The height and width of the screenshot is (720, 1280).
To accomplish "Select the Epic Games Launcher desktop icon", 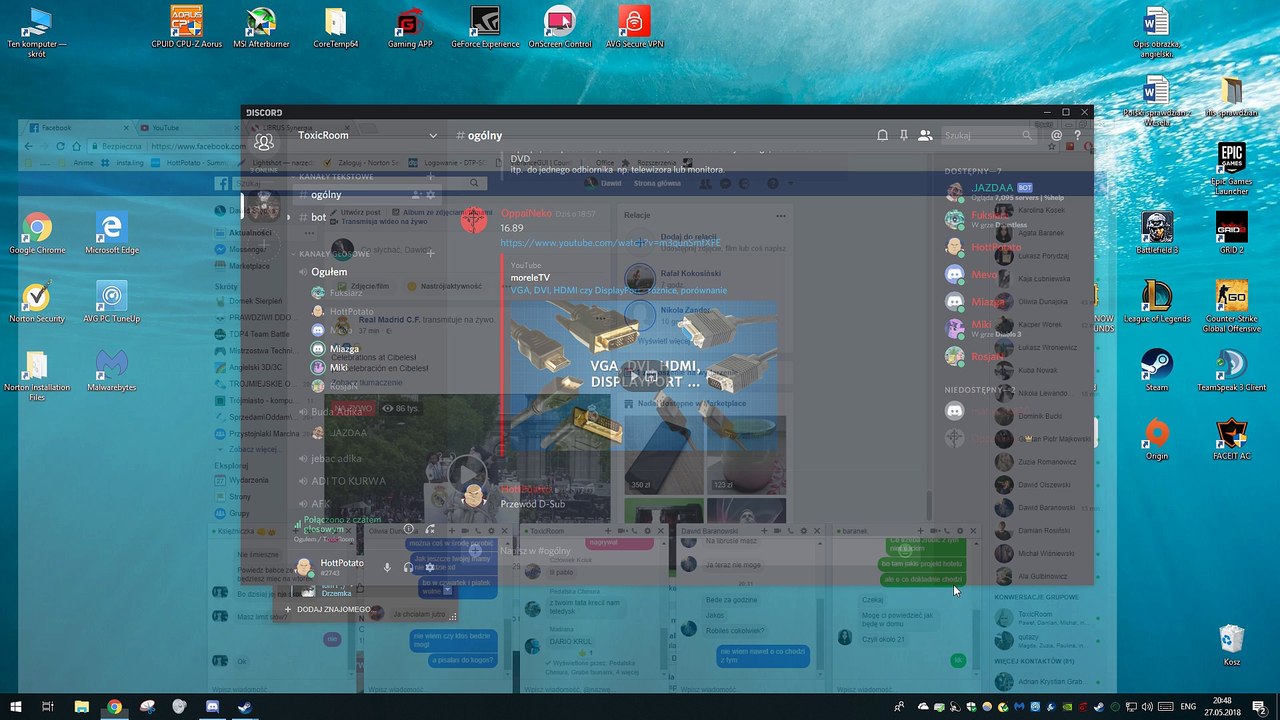I will click(x=1232, y=169).
